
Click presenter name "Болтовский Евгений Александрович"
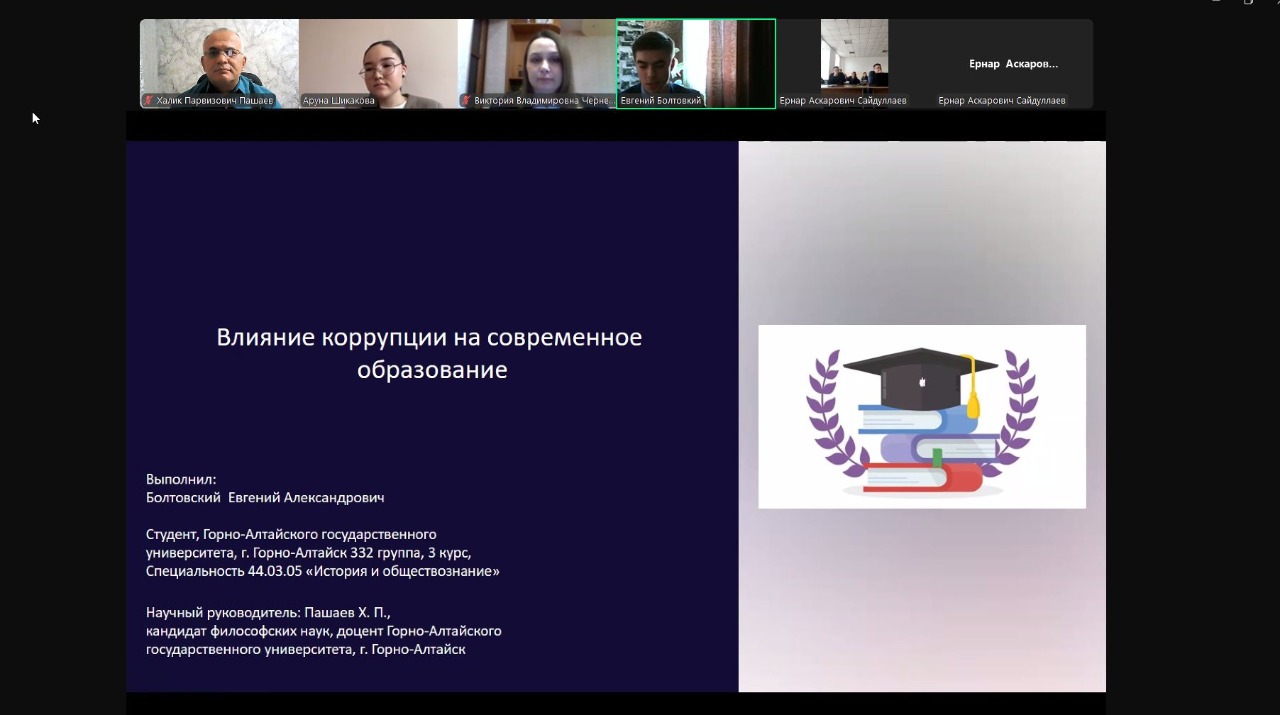click(265, 497)
